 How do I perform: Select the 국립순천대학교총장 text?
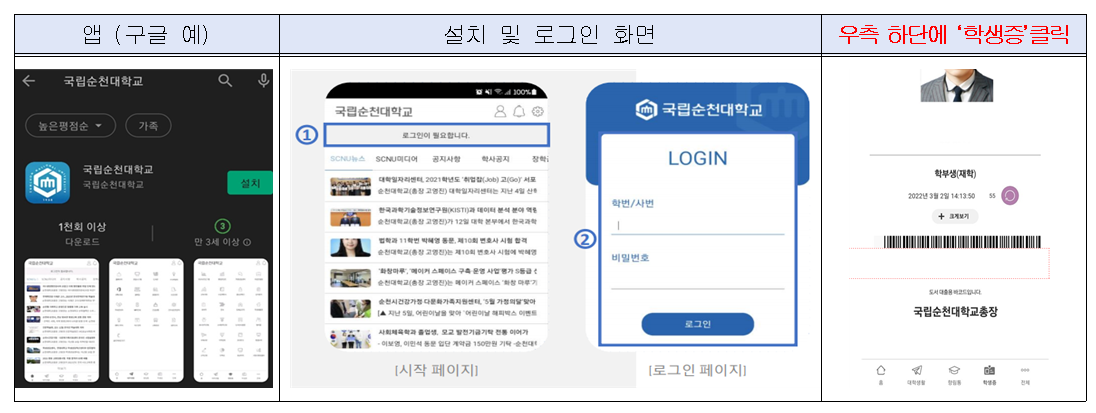pos(955,312)
